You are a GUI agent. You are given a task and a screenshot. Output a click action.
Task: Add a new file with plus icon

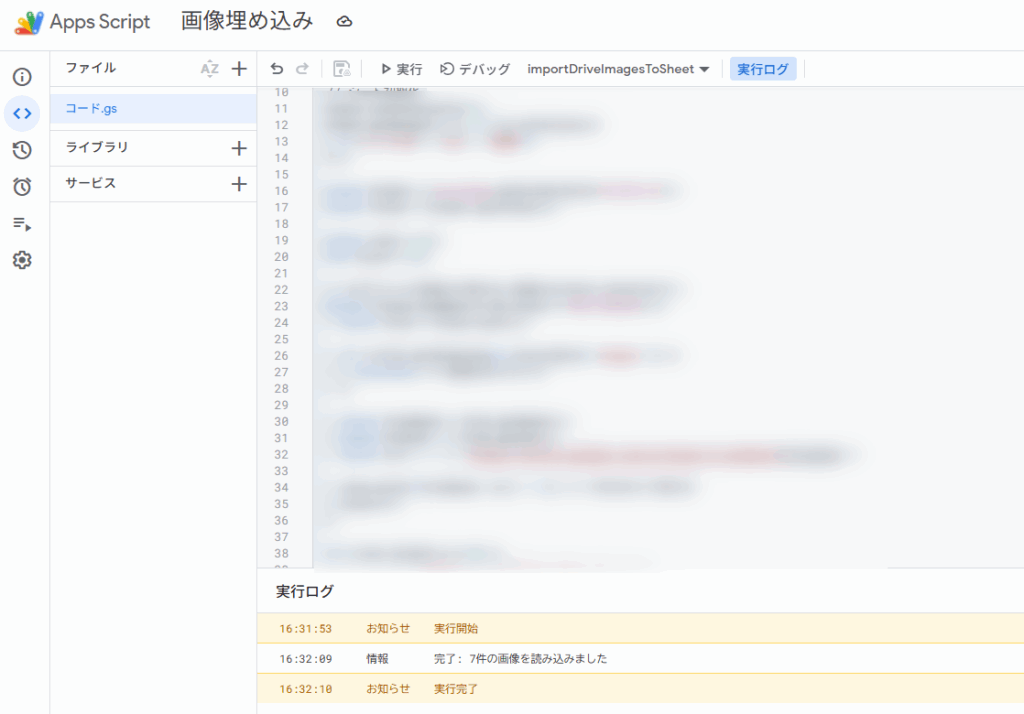239,69
